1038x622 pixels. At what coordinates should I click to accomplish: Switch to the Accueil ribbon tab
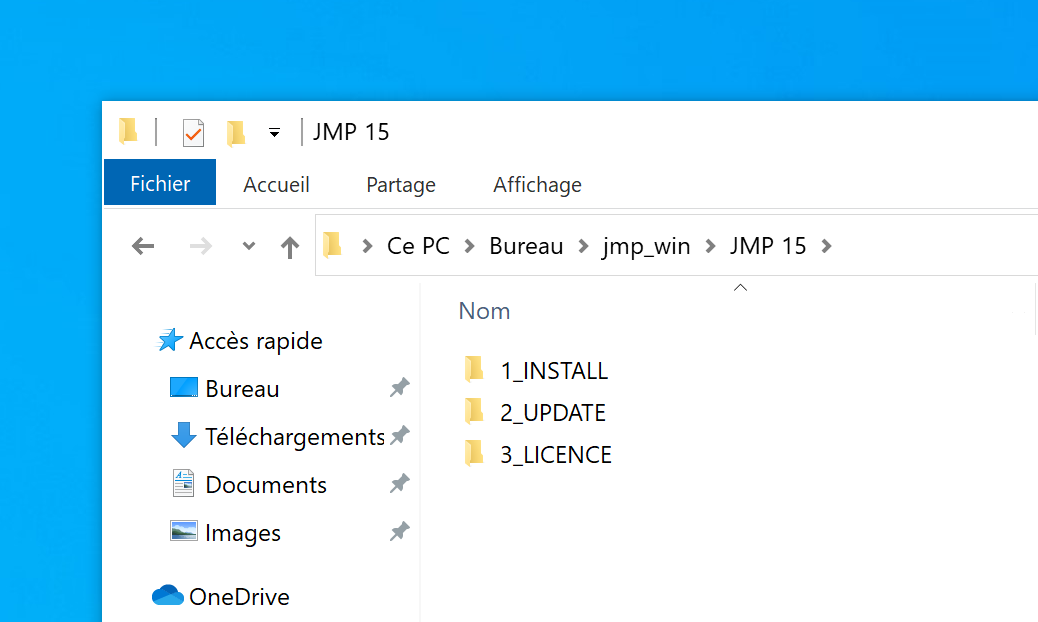pyautogui.click(x=276, y=185)
